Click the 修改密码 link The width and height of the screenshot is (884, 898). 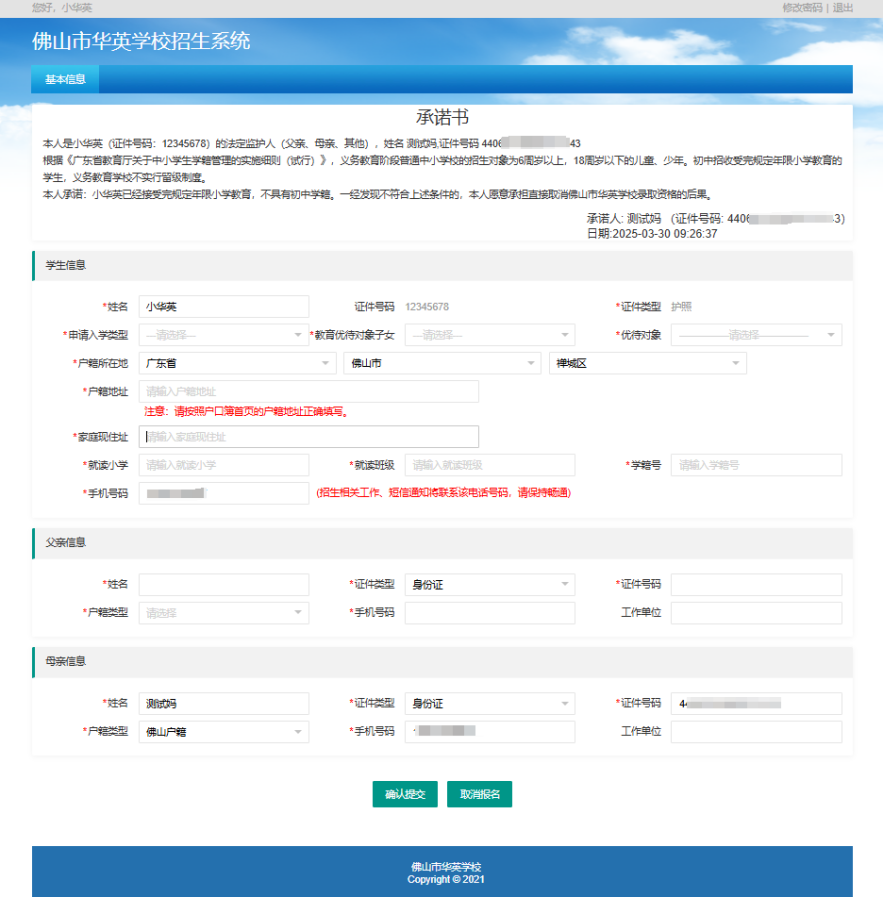pyautogui.click(x=802, y=7)
